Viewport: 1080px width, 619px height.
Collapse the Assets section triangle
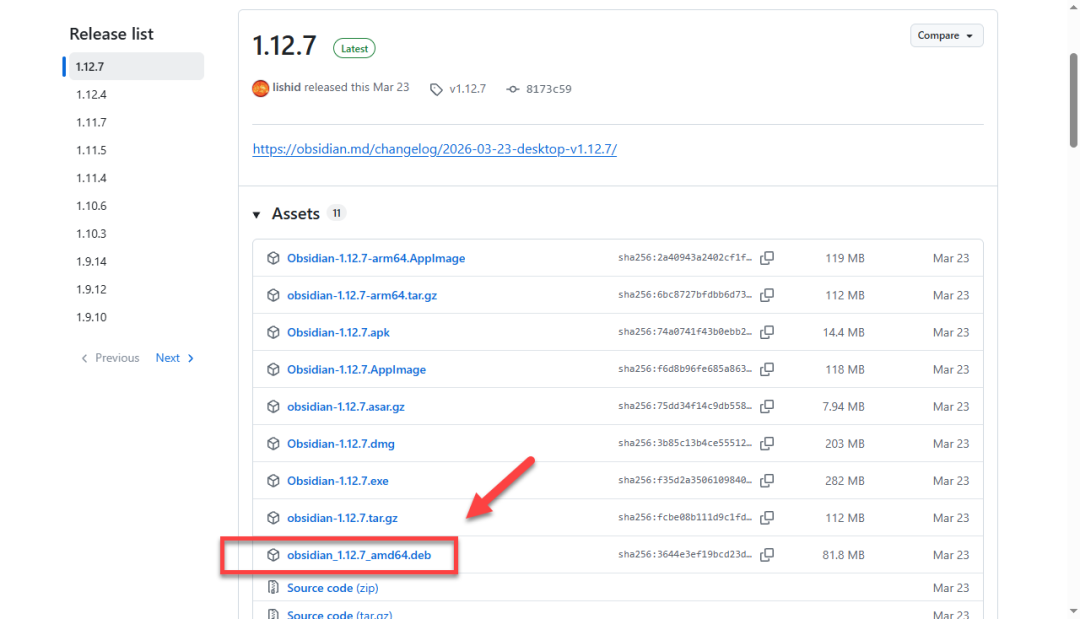257,215
